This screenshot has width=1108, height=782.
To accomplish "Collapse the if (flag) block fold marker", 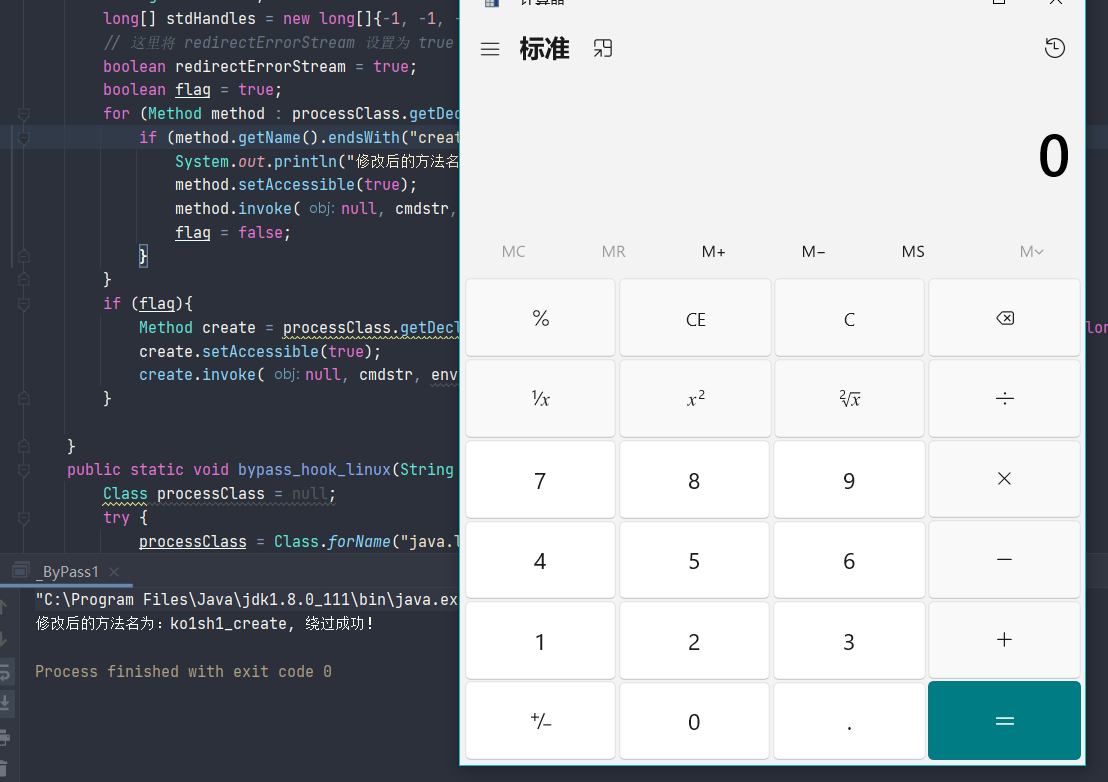I will pyautogui.click(x=24, y=303).
